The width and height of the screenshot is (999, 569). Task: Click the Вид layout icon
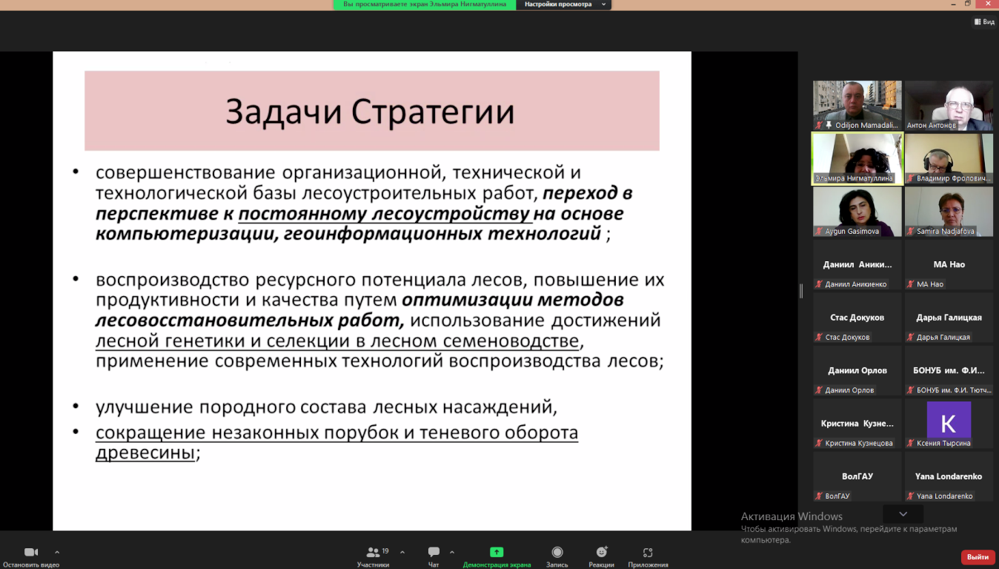[x=984, y=21]
